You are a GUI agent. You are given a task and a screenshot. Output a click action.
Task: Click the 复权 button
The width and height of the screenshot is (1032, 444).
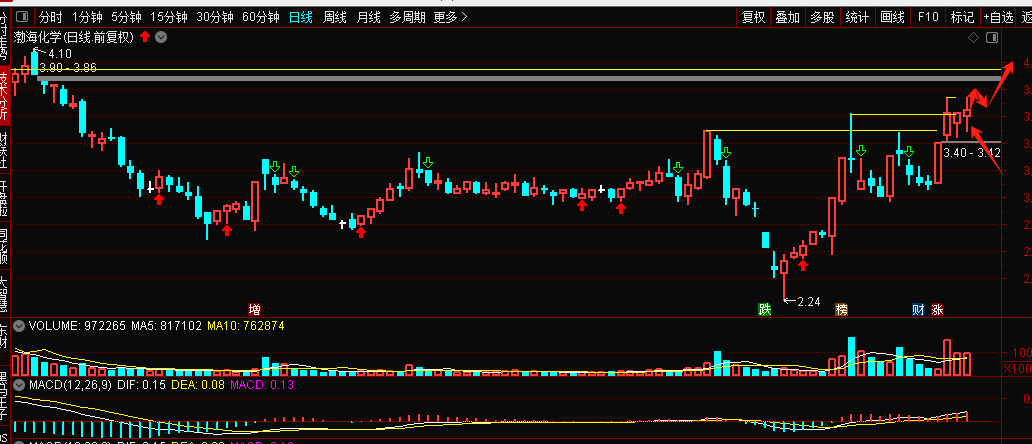pos(754,17)
